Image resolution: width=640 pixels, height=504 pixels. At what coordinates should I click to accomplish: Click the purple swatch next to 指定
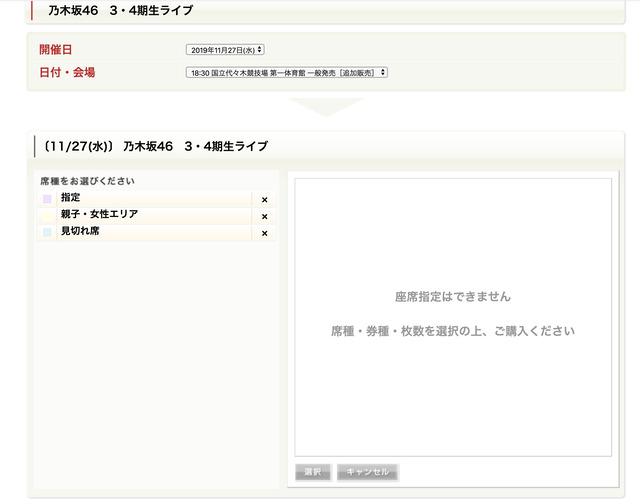(47, 199)
